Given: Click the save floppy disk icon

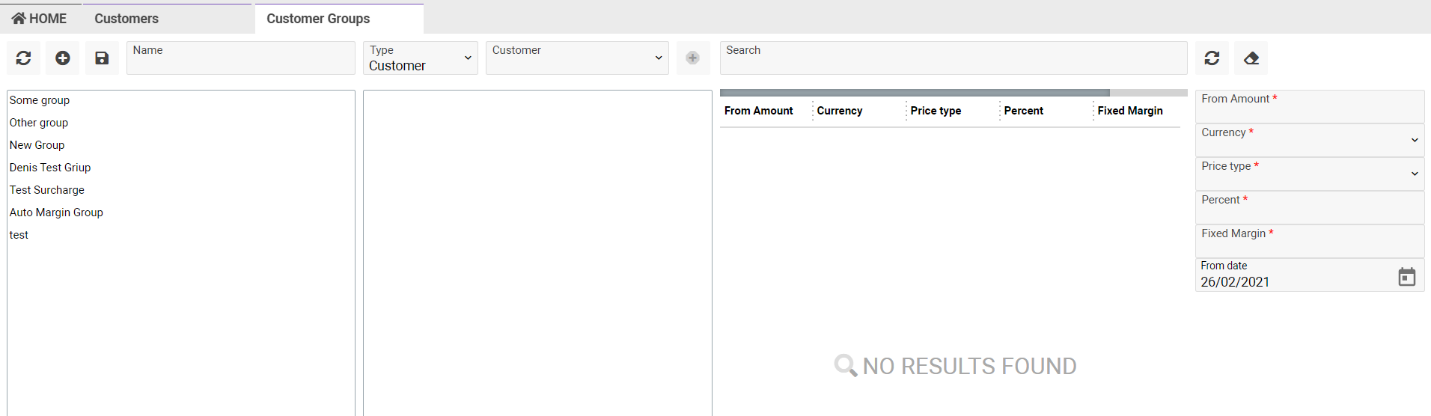Looking at the screenshot, I should click(101, 59).
